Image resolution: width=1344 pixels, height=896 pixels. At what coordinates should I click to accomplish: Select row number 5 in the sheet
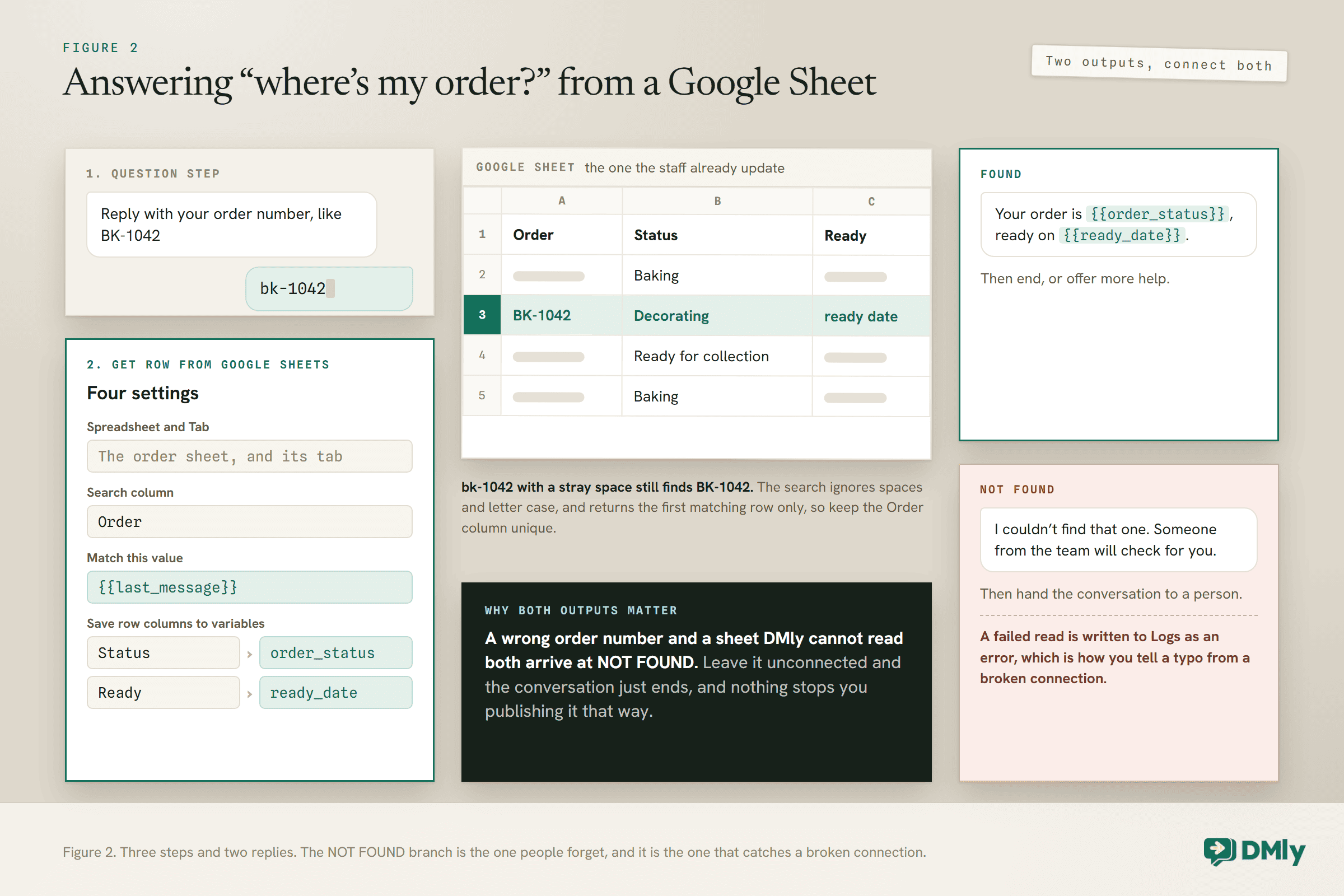pos(482,395)
